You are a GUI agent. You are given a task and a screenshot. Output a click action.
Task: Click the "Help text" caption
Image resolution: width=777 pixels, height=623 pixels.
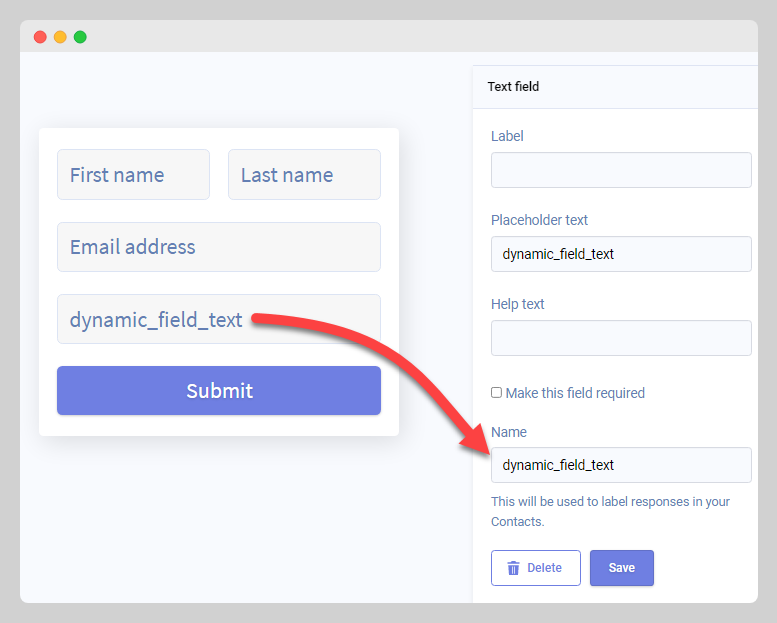518,304
